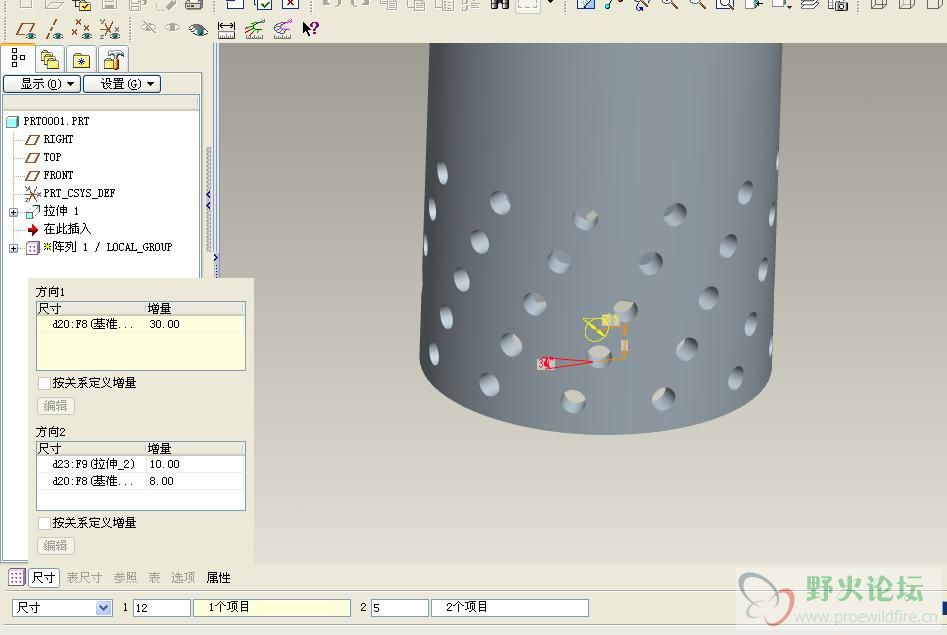Click the repaint screen icon
Screen dimensions: 947x635
pos(585,4)
